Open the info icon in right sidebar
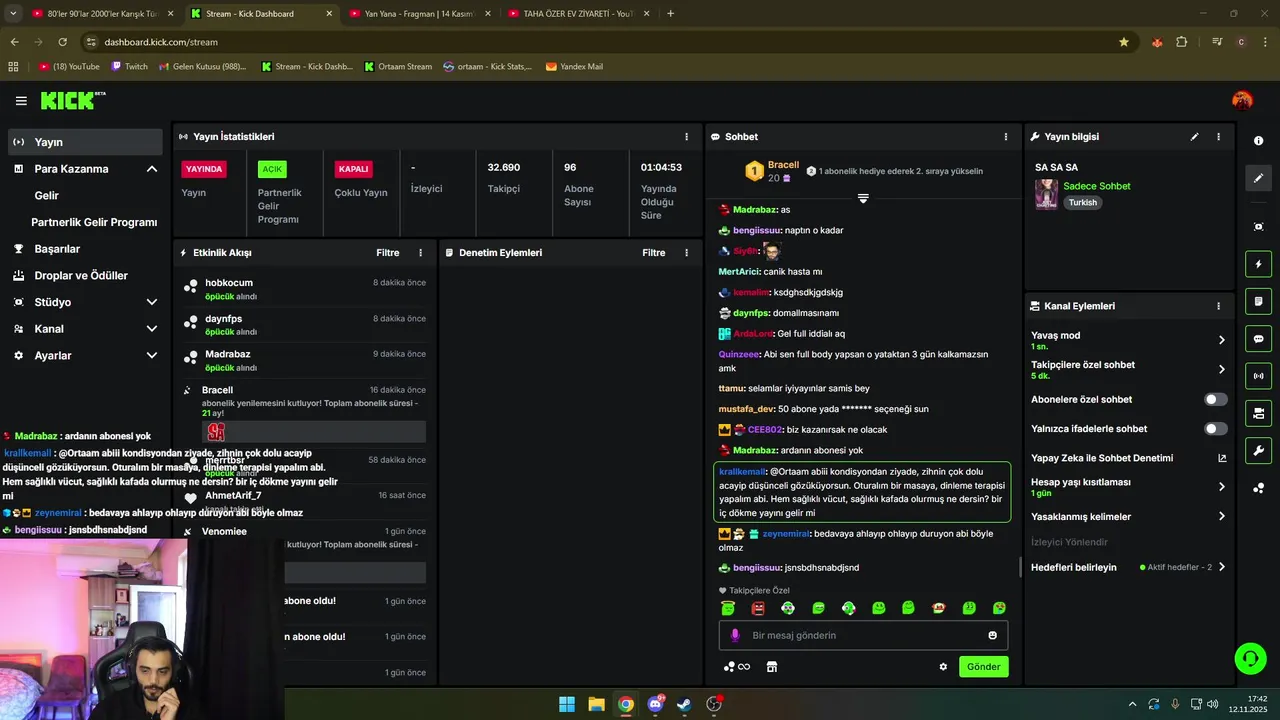 pyautogui.click(x=1258, y=141)
